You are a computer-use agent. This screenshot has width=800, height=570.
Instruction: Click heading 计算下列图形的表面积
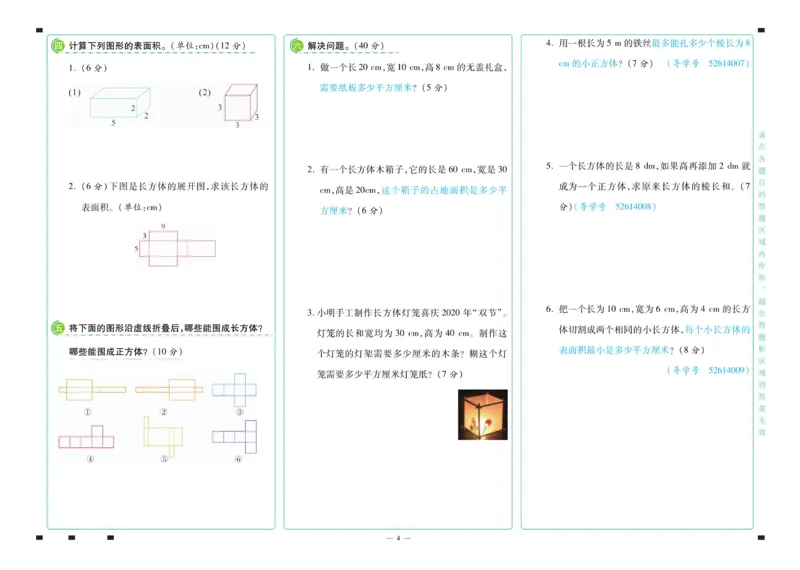click(x=115, y=46)
